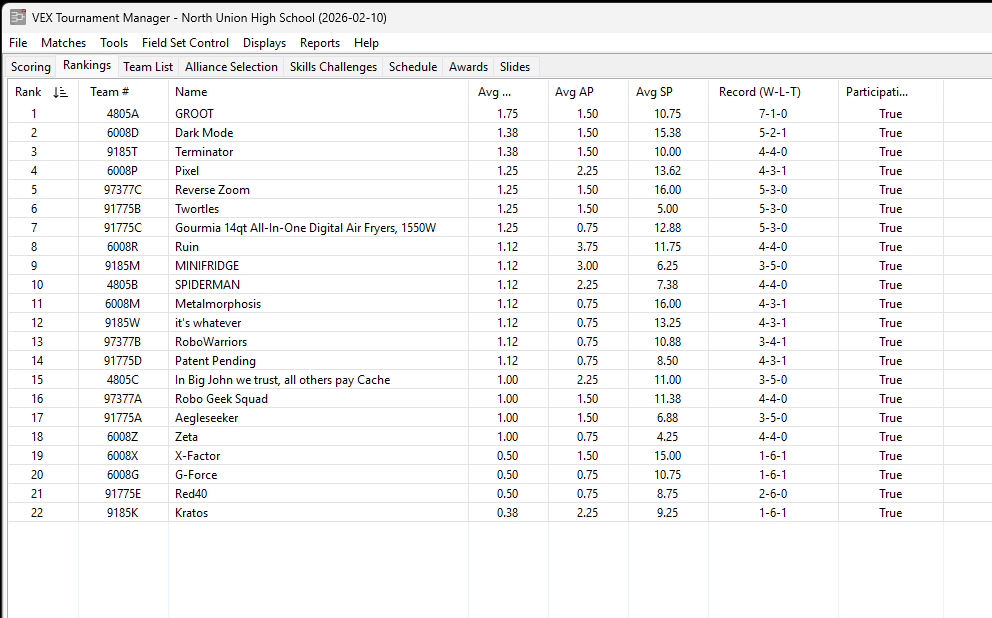This screenshot has width=992, height=618.
Task: Select the Red40 team name
Action: (191, 493)
